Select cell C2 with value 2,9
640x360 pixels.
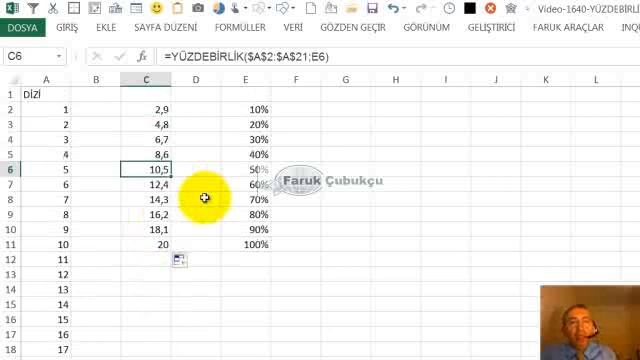[x=146, y=109]
